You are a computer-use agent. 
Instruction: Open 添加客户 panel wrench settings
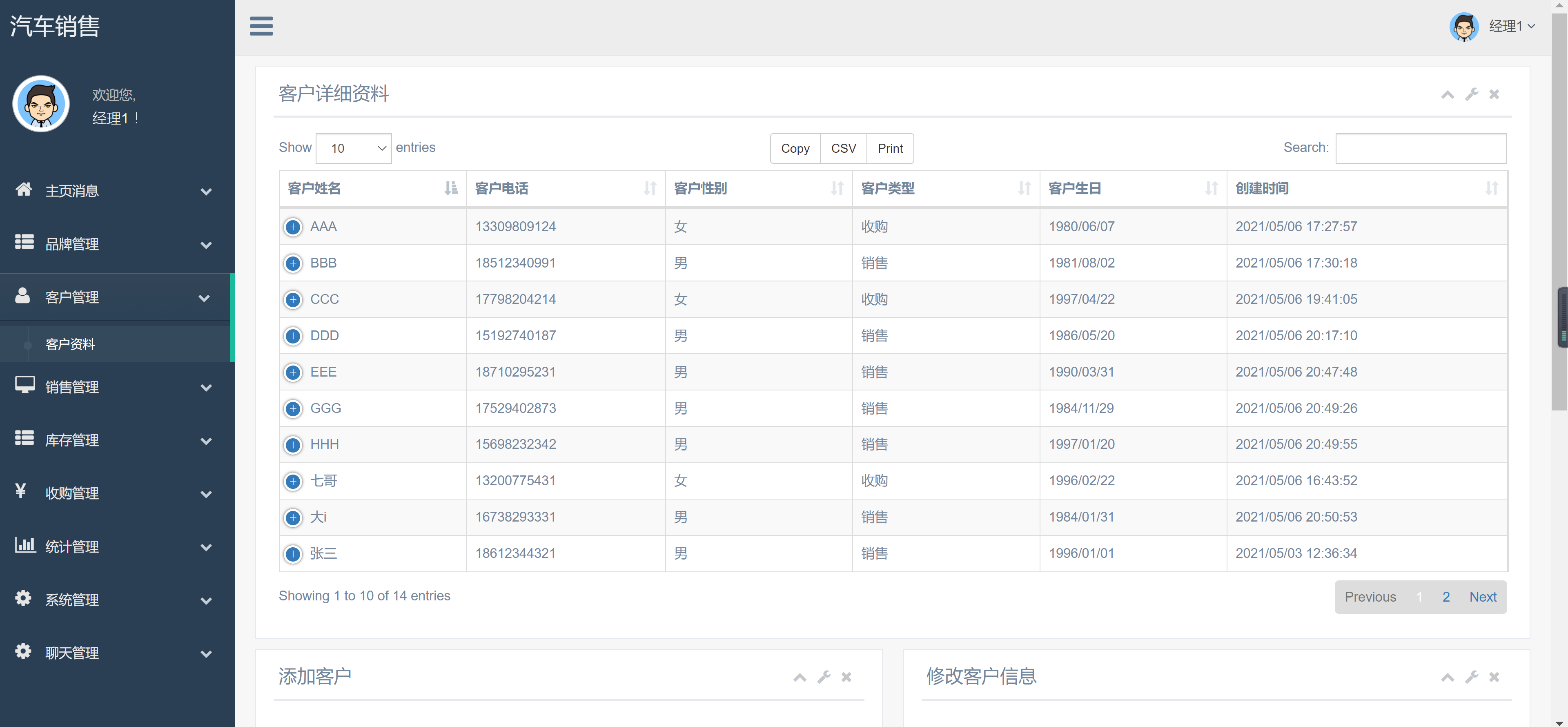click(x=824, y=677)
